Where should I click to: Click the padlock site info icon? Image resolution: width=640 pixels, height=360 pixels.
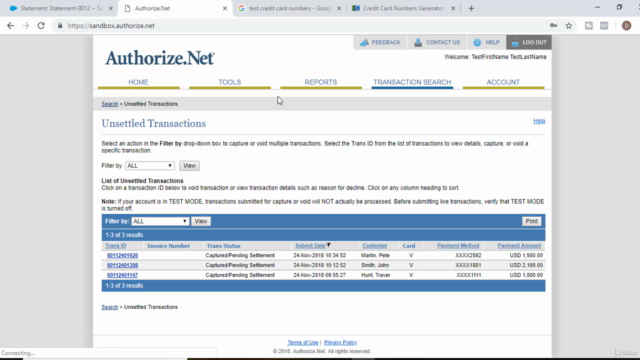click(60, 26)
